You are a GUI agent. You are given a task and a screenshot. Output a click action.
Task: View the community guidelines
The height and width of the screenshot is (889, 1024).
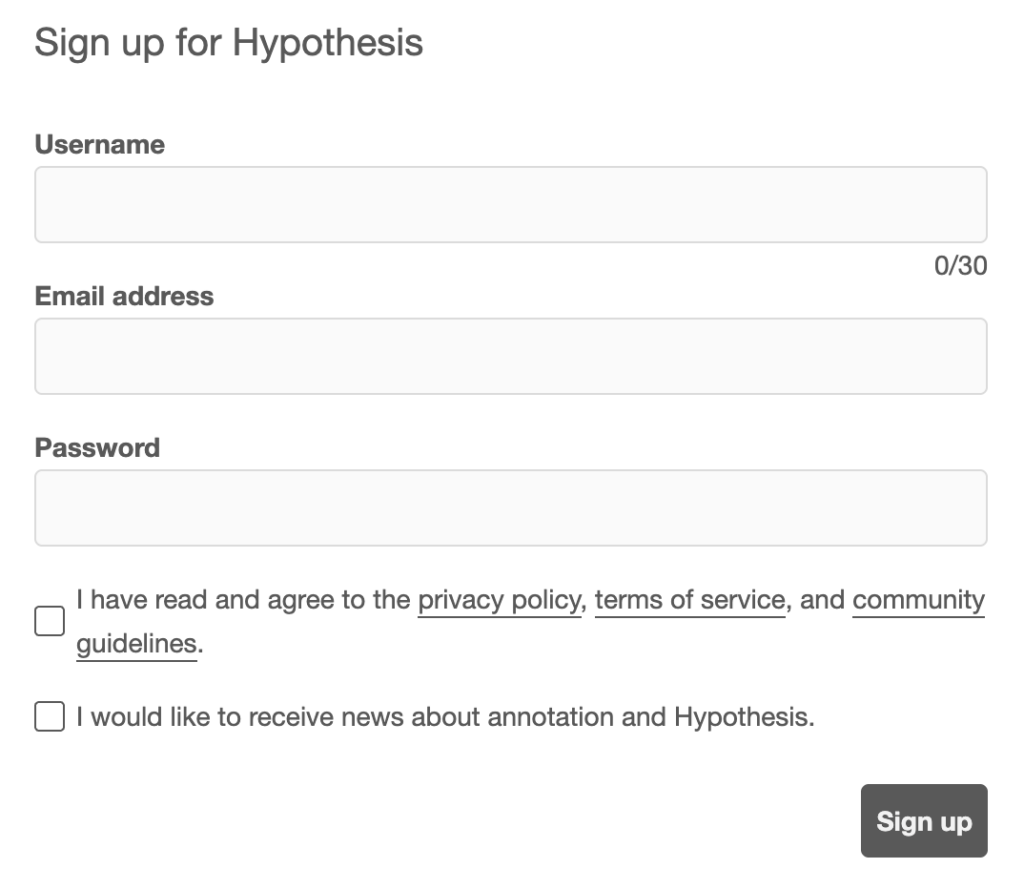point(917,600)
